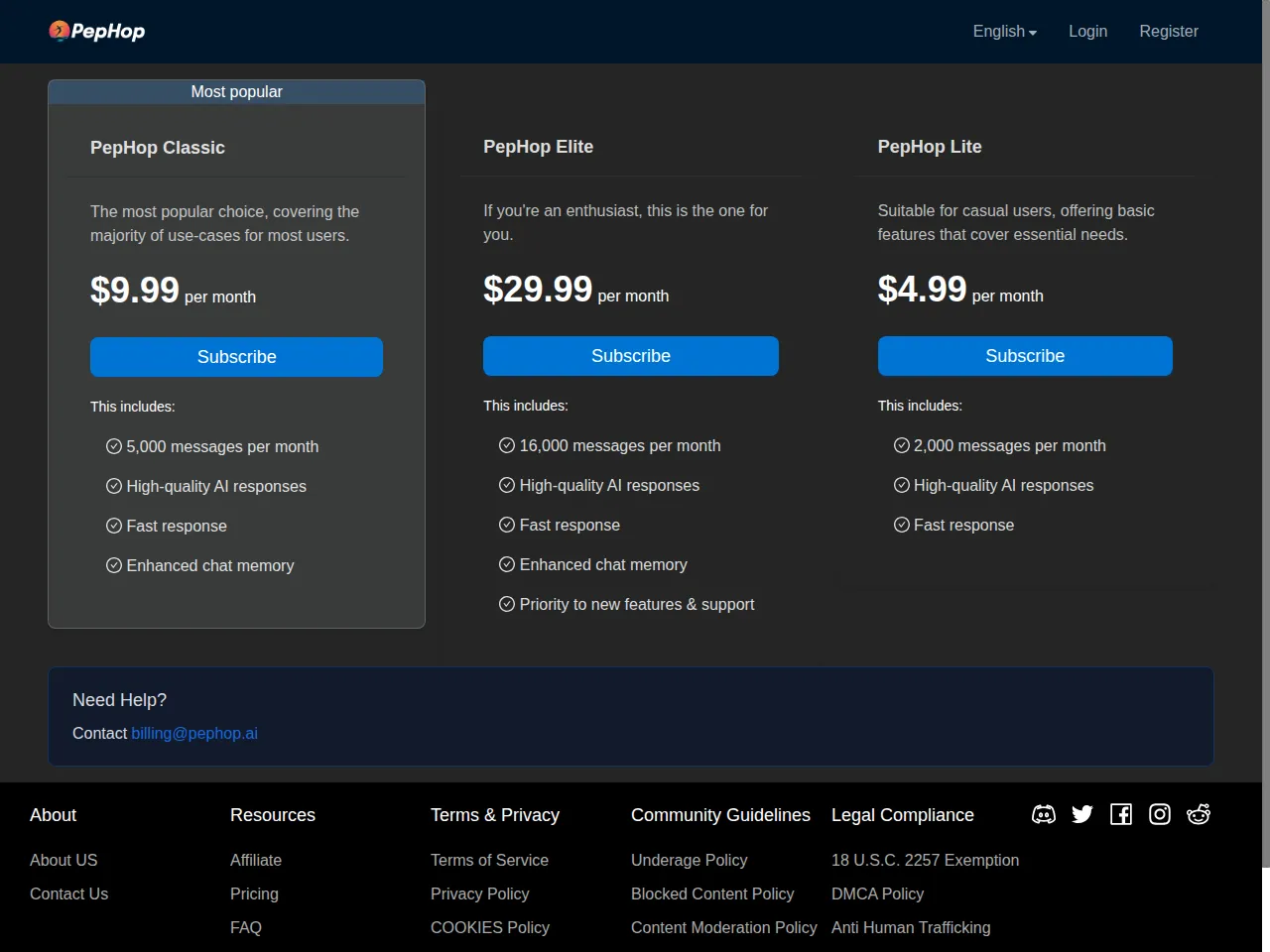Open the Pricing footer link
Image resolution: width=1270 pixels, height=952 pixels.
click(254, 893)
